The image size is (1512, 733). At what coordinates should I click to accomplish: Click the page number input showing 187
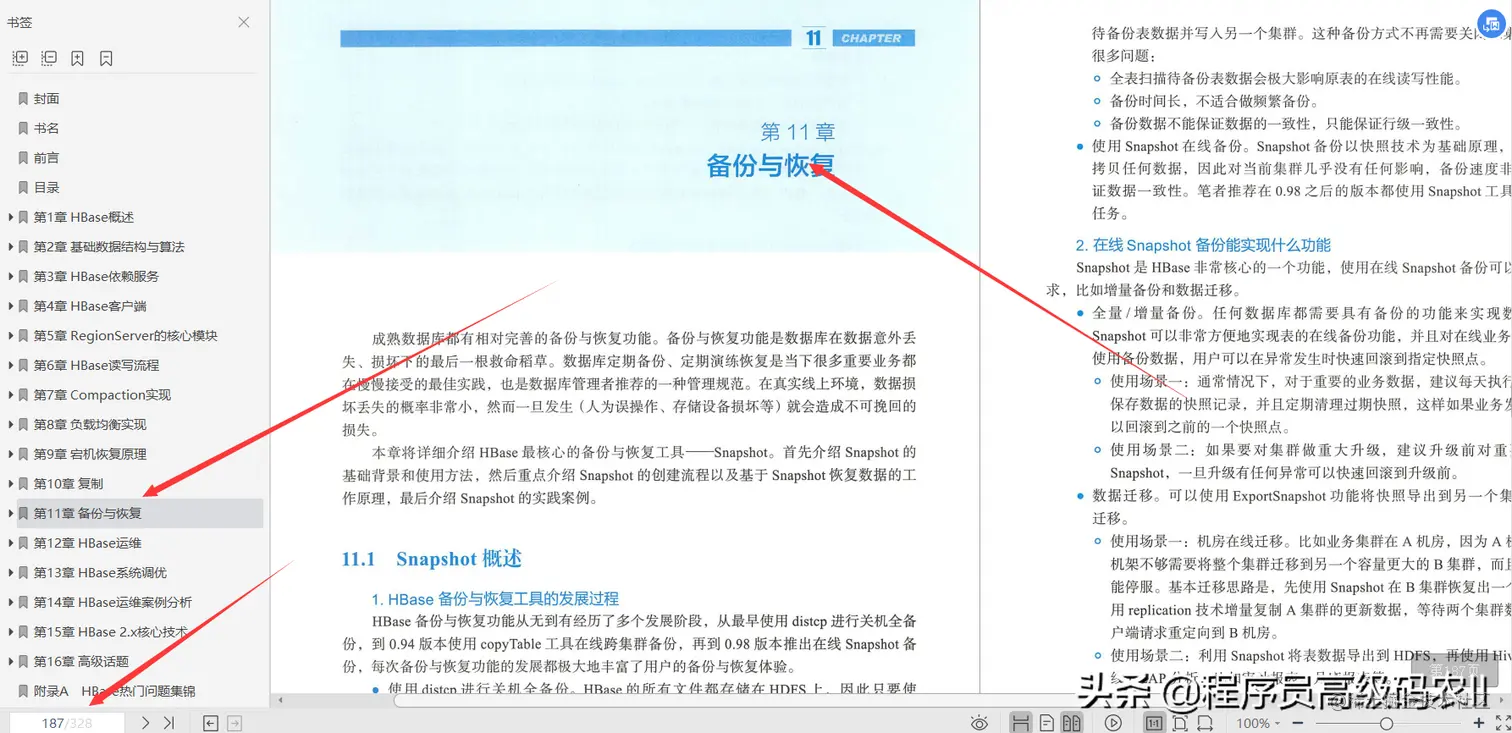(x=55, y=721)
